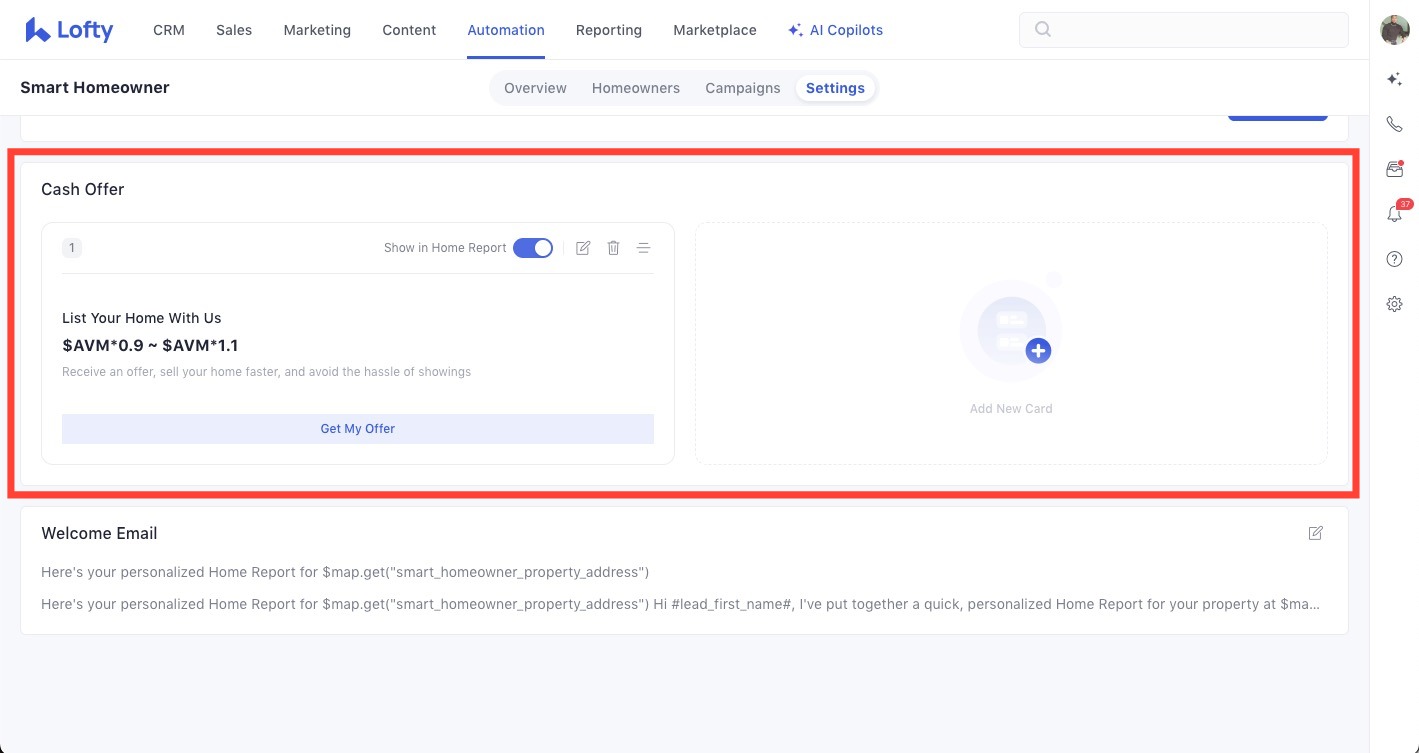Open notifications bell icon
Screen dimensions: 1419x753
pyautogui.click(x=1394, y=214)
